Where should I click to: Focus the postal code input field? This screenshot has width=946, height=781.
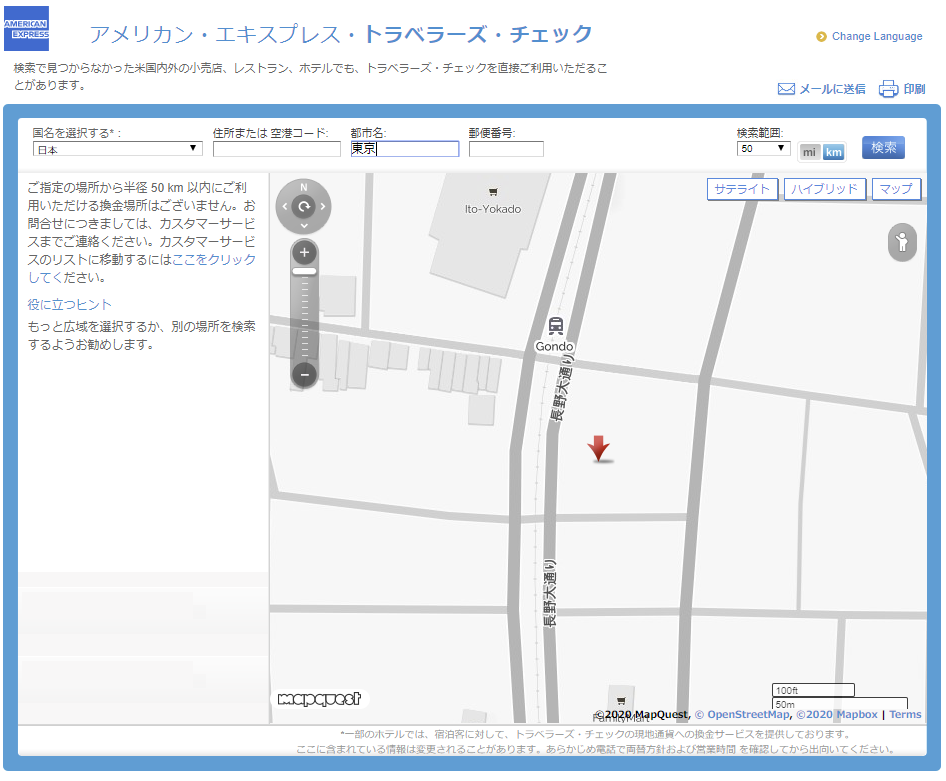(506, 149)
